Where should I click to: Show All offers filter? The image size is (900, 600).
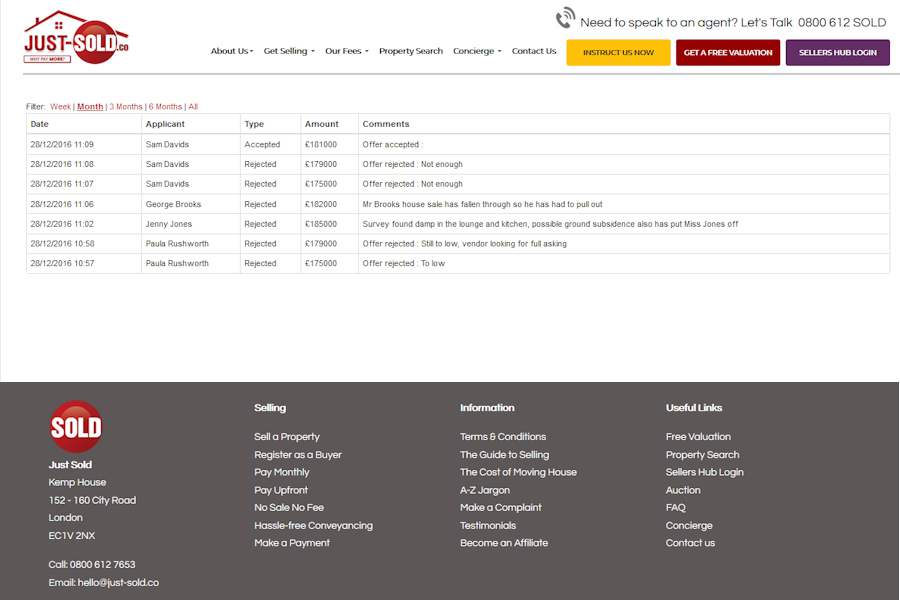(193, 107)
